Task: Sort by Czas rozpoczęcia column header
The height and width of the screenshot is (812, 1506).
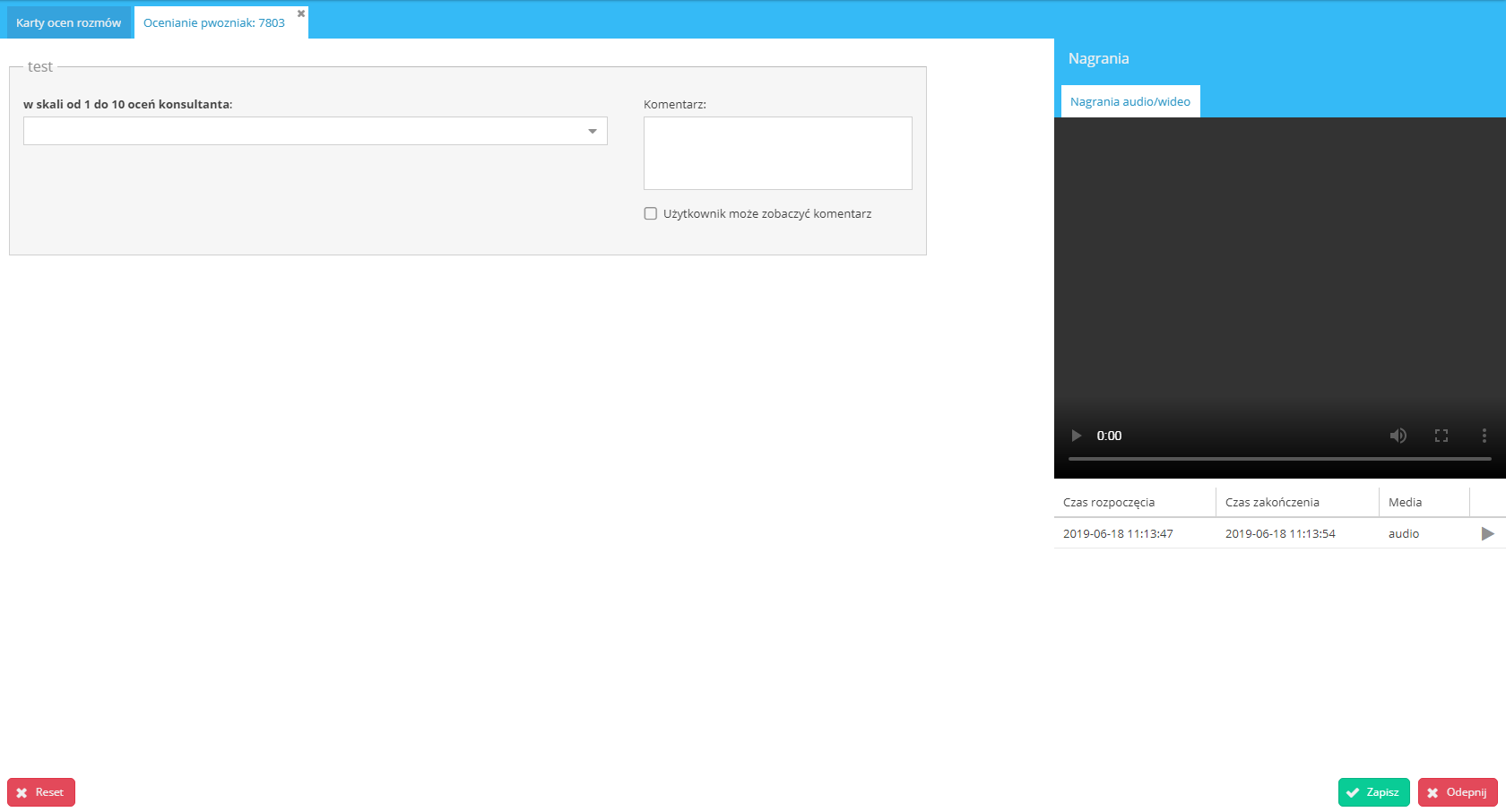Action: click(x=1135, y=502)
